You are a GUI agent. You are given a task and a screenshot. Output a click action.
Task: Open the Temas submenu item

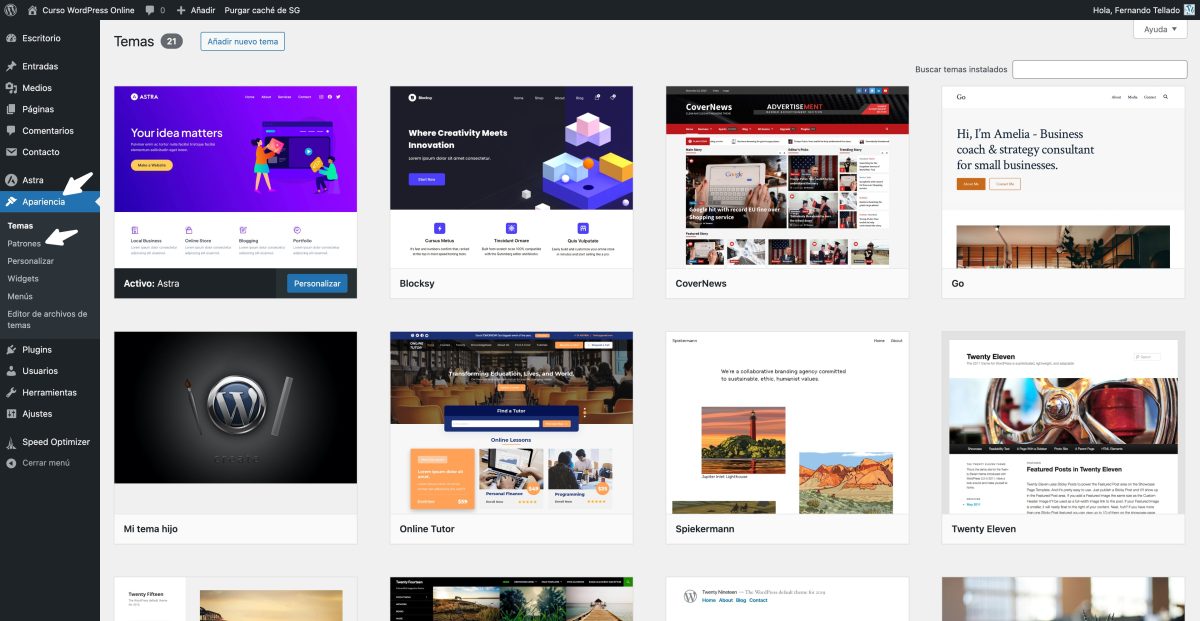[x=20, y=226]
